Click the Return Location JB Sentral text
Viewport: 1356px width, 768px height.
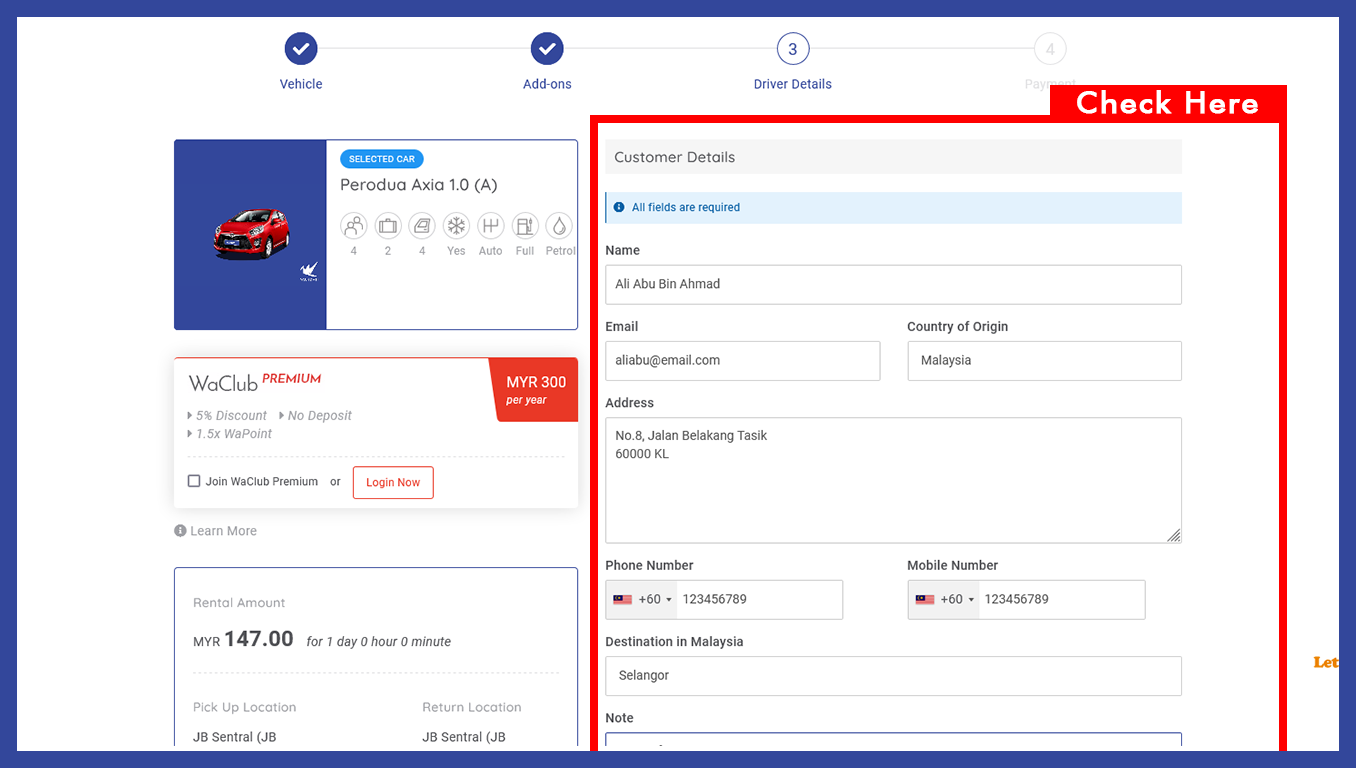tap(464, 738)
